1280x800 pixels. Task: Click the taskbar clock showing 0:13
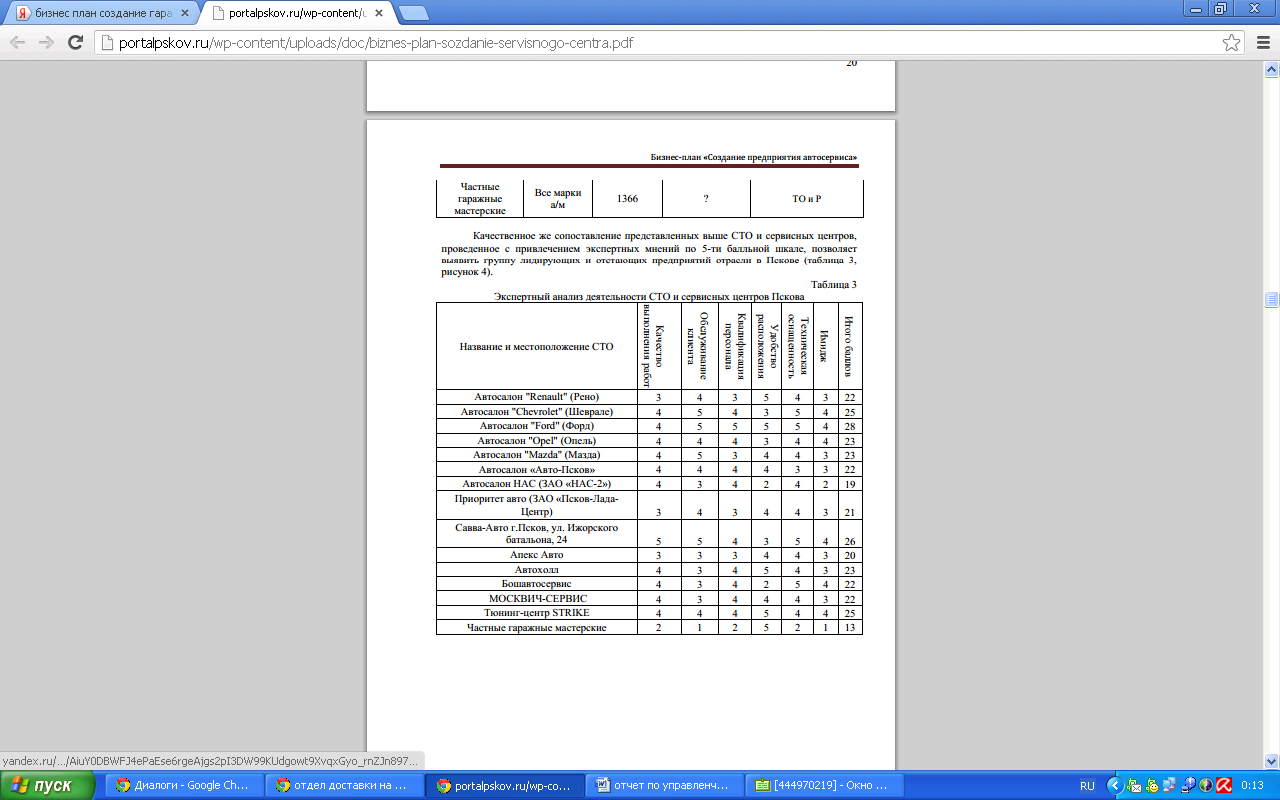1251,786
